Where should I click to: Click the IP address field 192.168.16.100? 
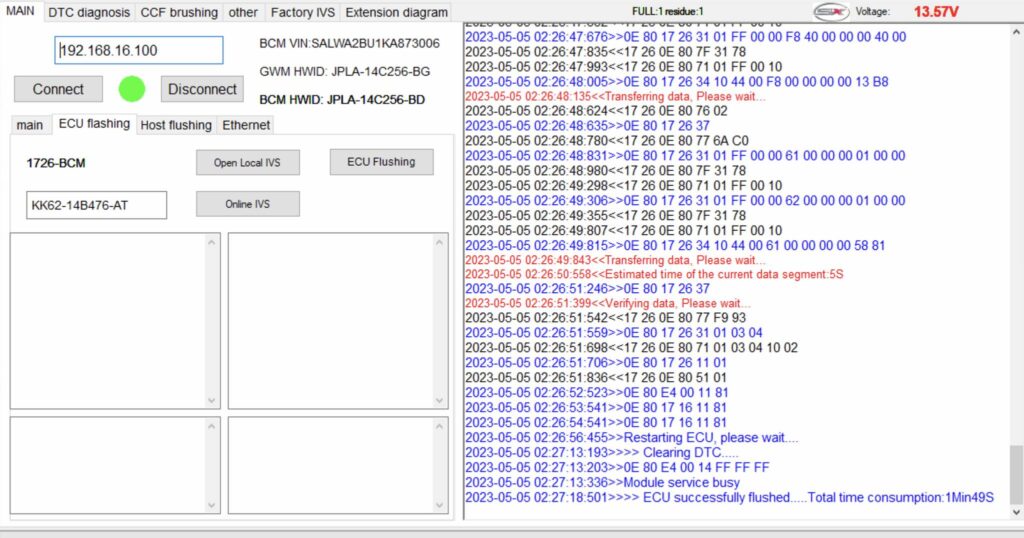coord(138,50)
